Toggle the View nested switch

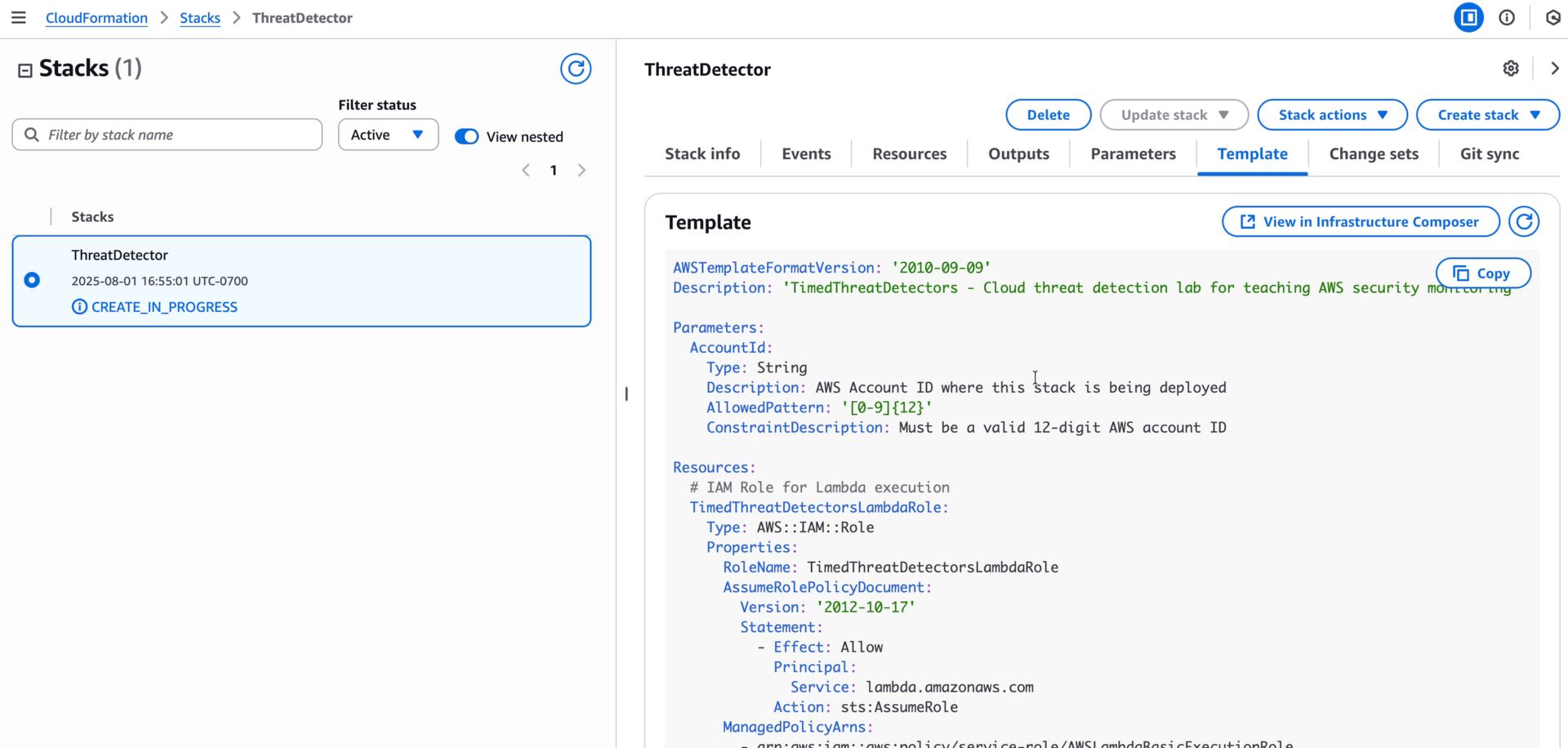click(466, 136)
